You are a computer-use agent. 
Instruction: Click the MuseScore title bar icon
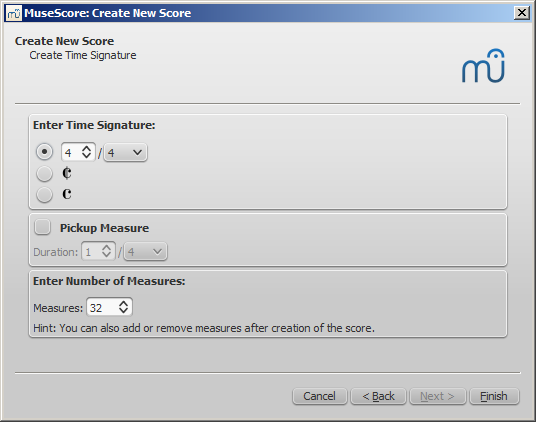14,13
